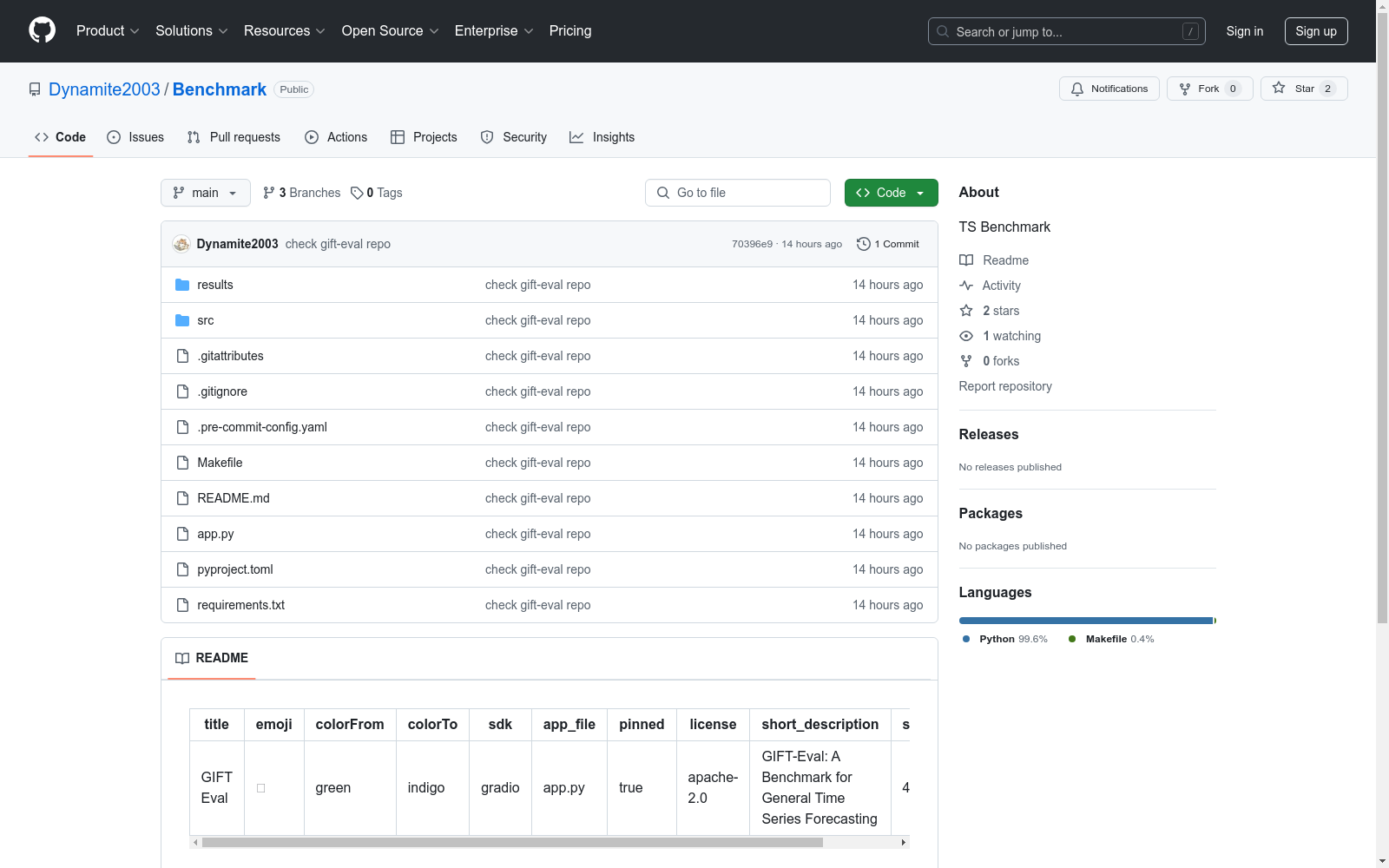Open the Benchmark repository link

[x=220, y=89]
